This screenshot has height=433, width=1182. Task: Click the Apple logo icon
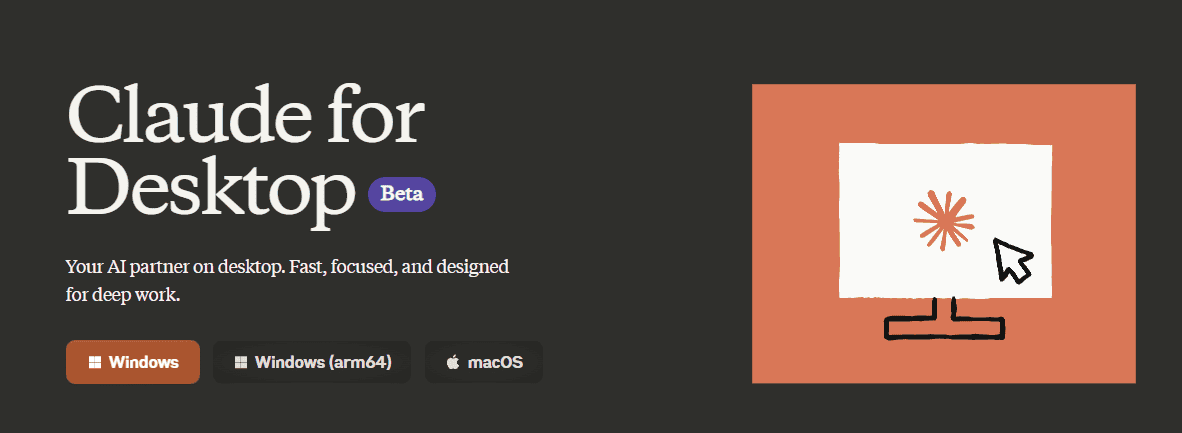coord(452,362)
